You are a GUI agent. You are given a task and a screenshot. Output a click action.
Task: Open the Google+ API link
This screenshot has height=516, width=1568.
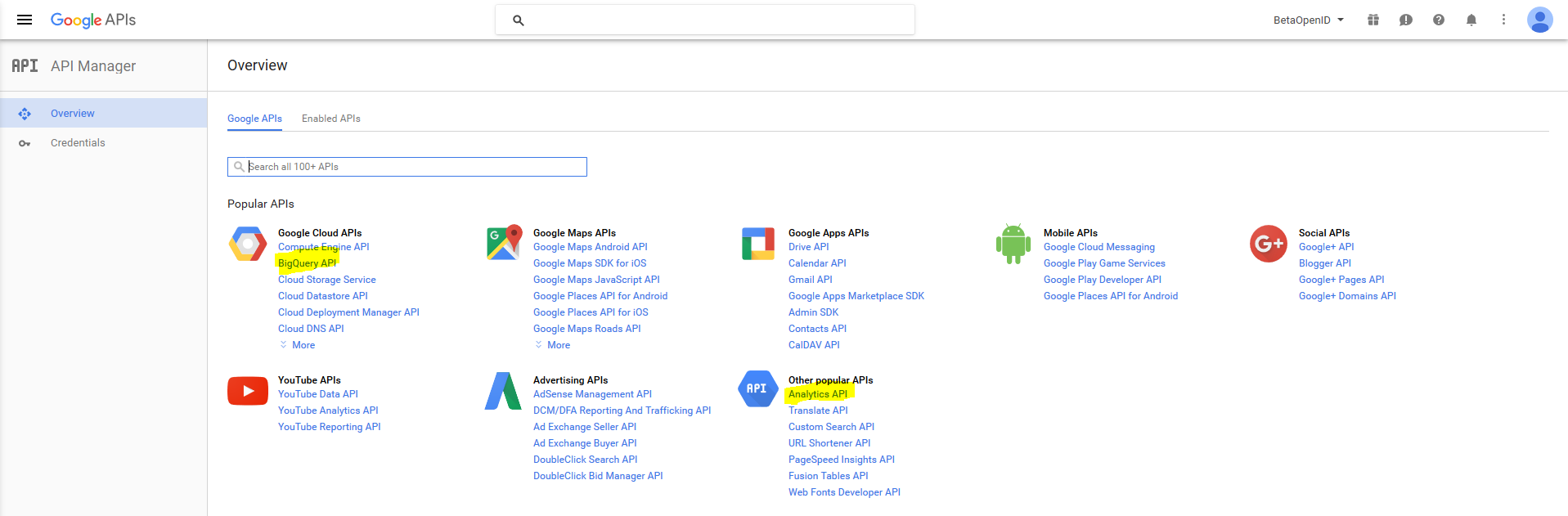tap(1327, 247)
